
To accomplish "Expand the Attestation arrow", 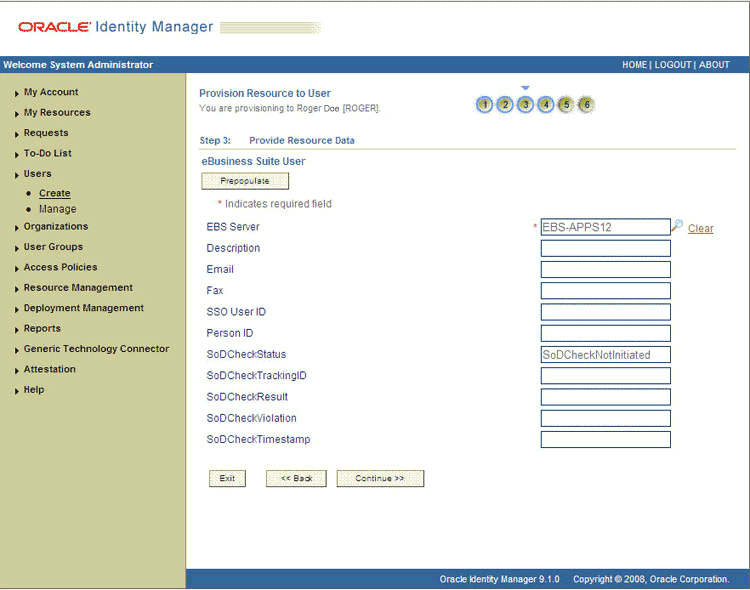I will [17, 371].
